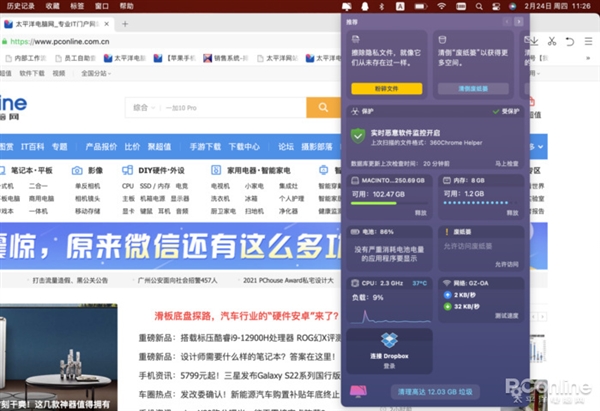Show previous recommendation with left arrow
This screenshot has width=600, height=411.
[x=507, y=22]
